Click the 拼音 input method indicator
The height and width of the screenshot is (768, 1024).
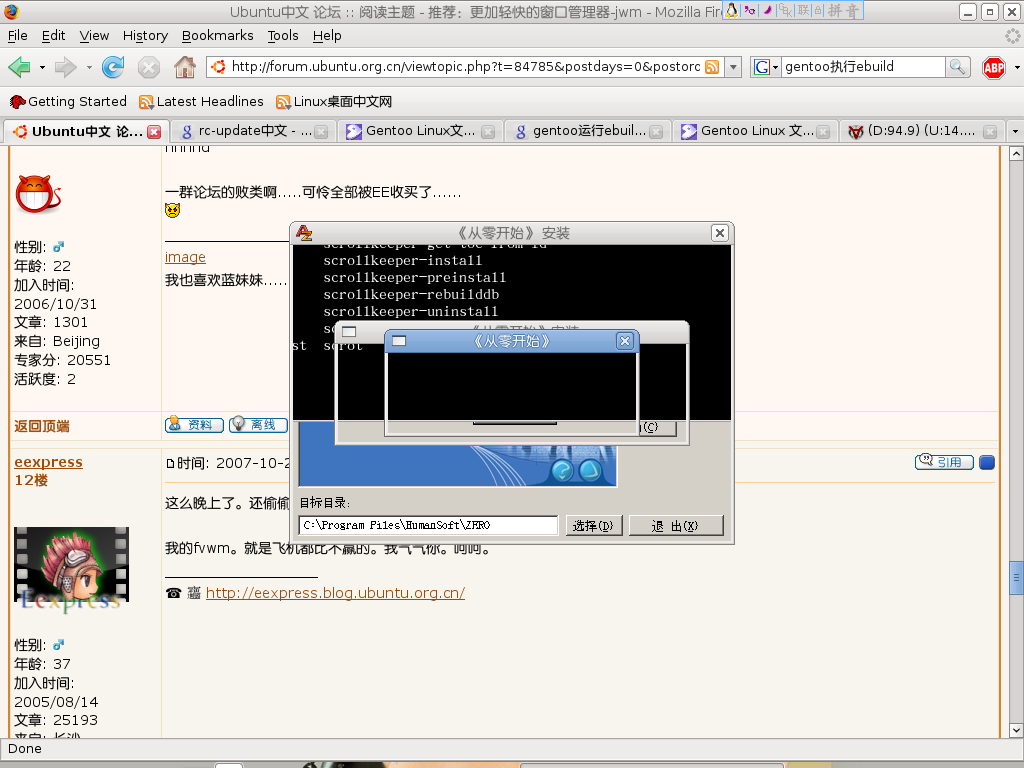click(844, 10)
